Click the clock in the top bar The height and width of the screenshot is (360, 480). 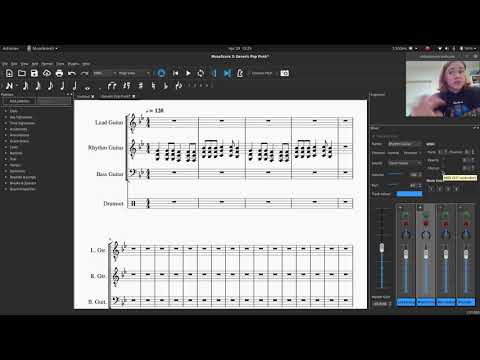click(x=240, y=49)
